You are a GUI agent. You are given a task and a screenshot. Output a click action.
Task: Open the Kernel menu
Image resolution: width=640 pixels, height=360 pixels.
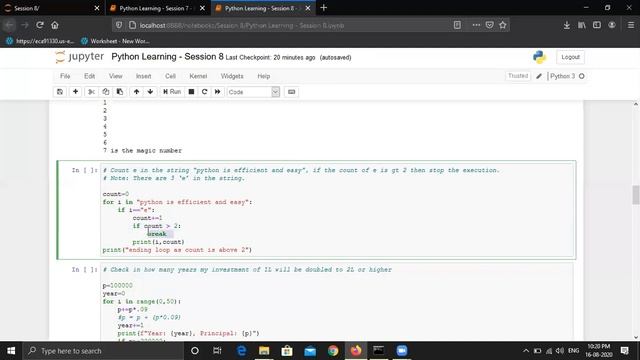pyautogui.click(x=198, y=76)
